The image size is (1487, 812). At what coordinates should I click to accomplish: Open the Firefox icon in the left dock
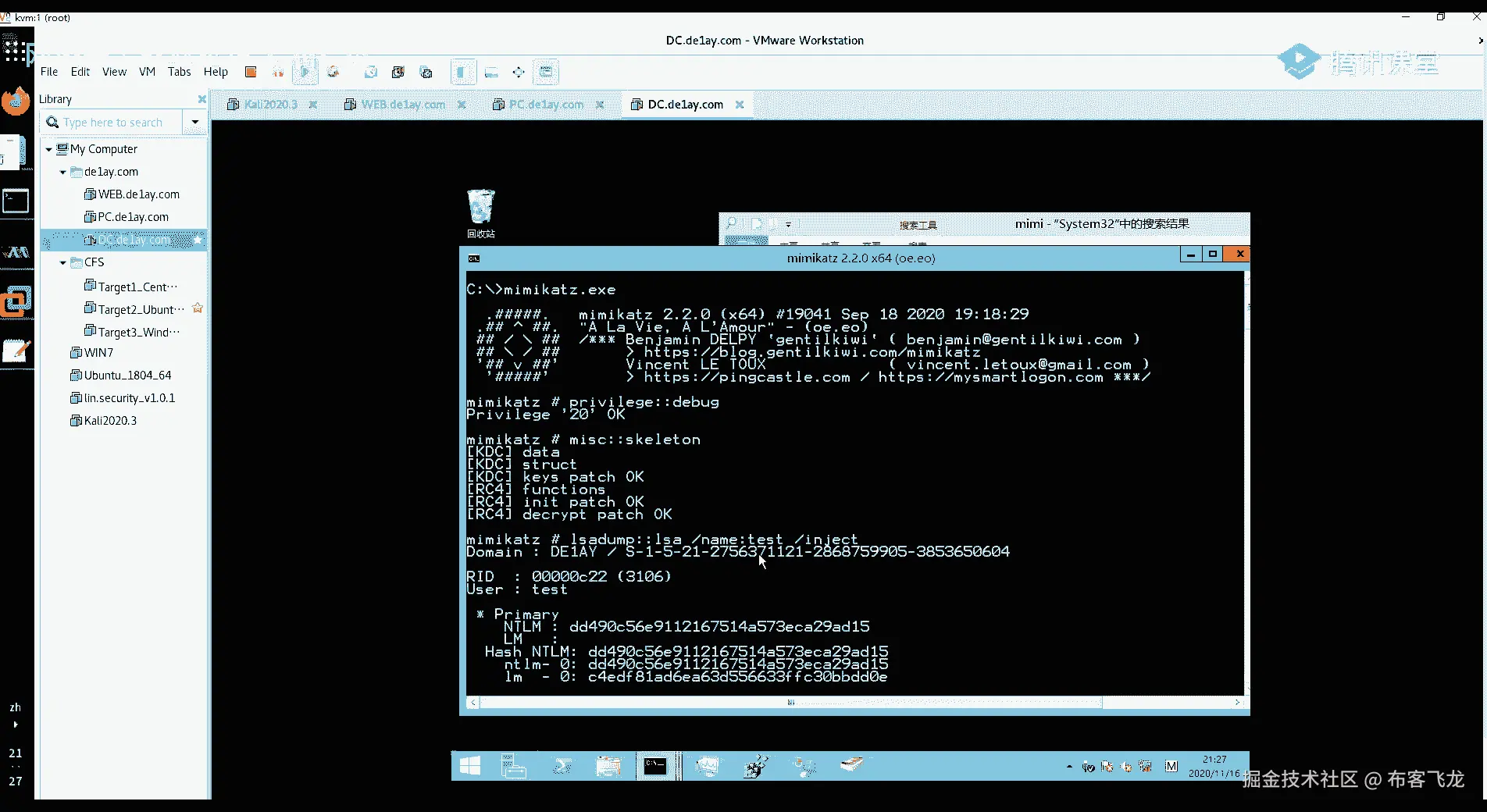16,101
